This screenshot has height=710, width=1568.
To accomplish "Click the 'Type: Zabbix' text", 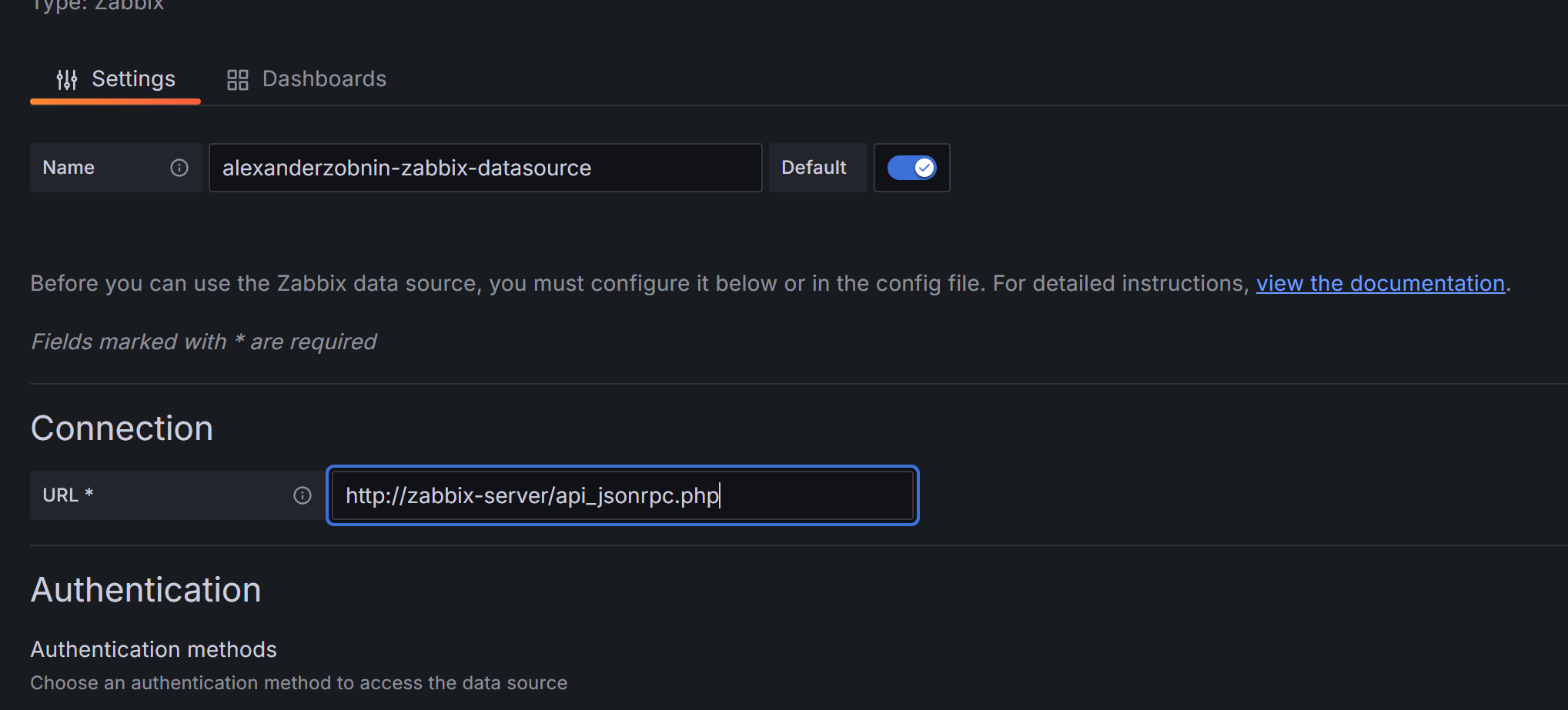I will [98, 5].
